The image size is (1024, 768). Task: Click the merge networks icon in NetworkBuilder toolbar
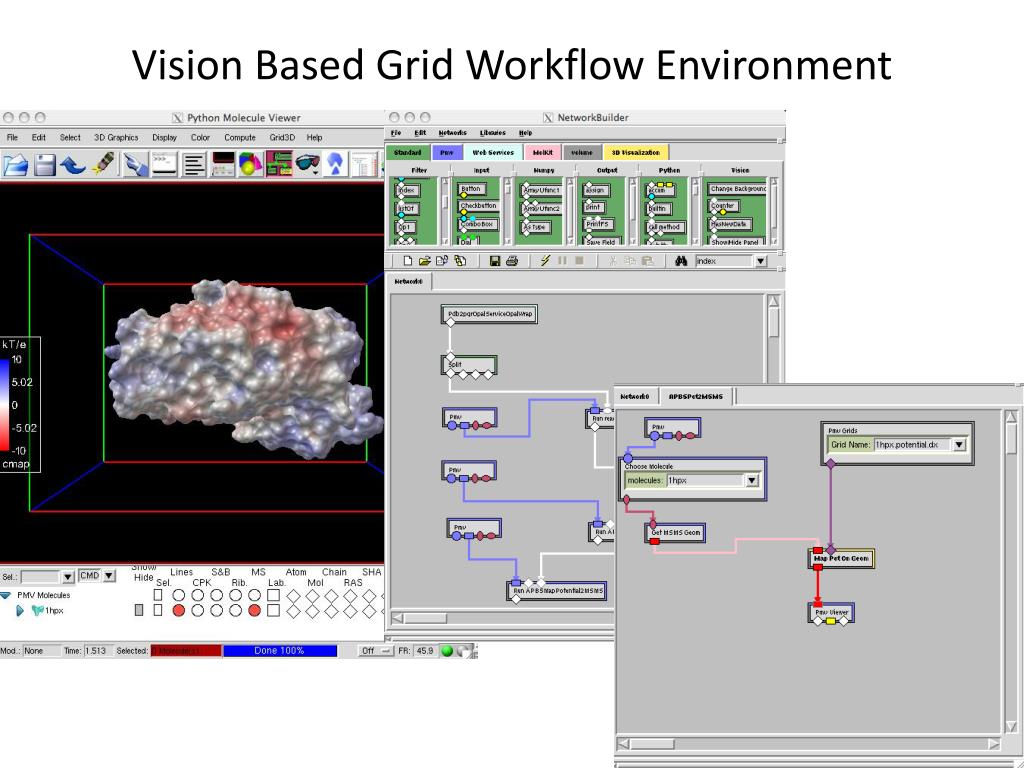(x=442, y=261)
